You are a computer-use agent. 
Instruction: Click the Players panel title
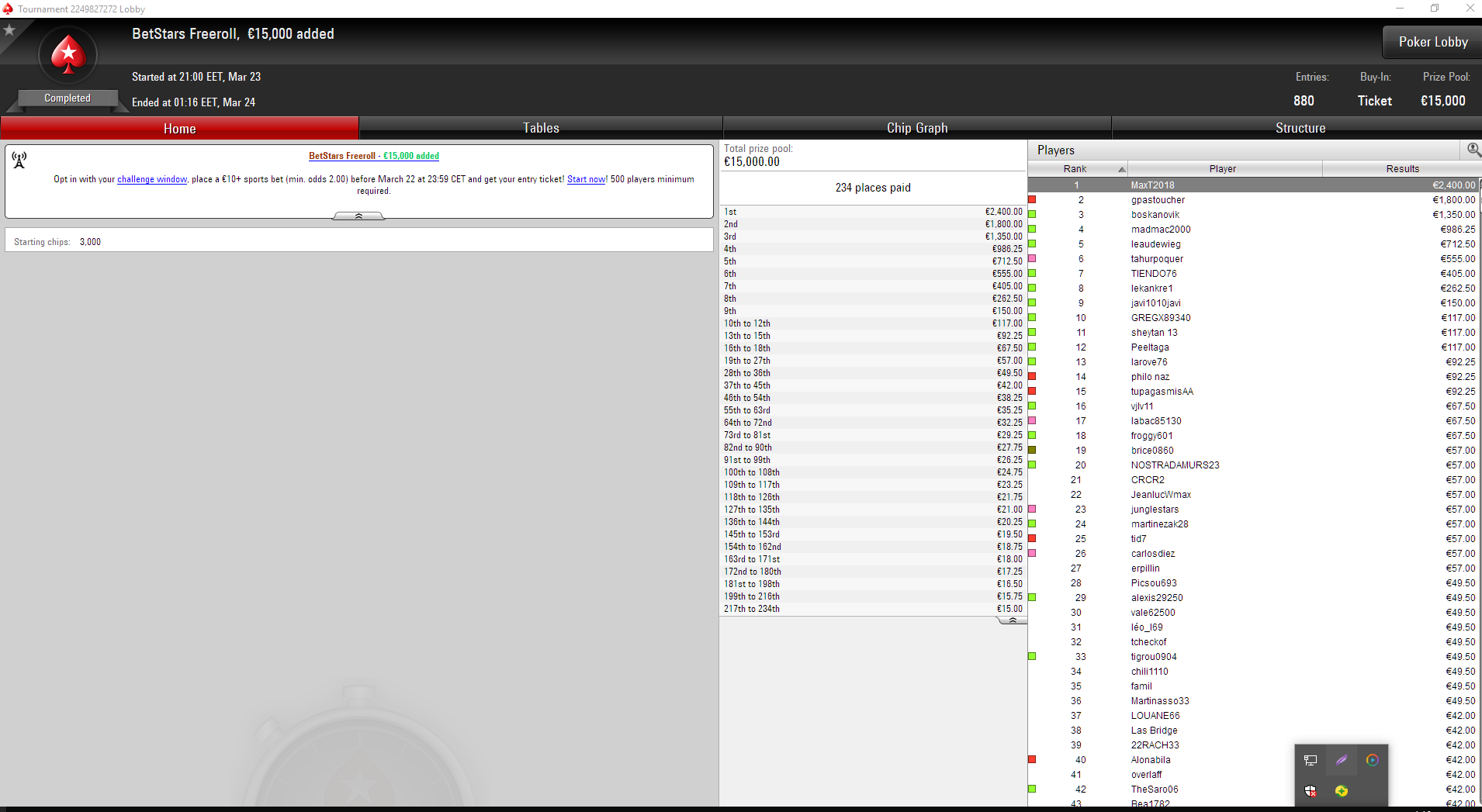point(1055,150)
